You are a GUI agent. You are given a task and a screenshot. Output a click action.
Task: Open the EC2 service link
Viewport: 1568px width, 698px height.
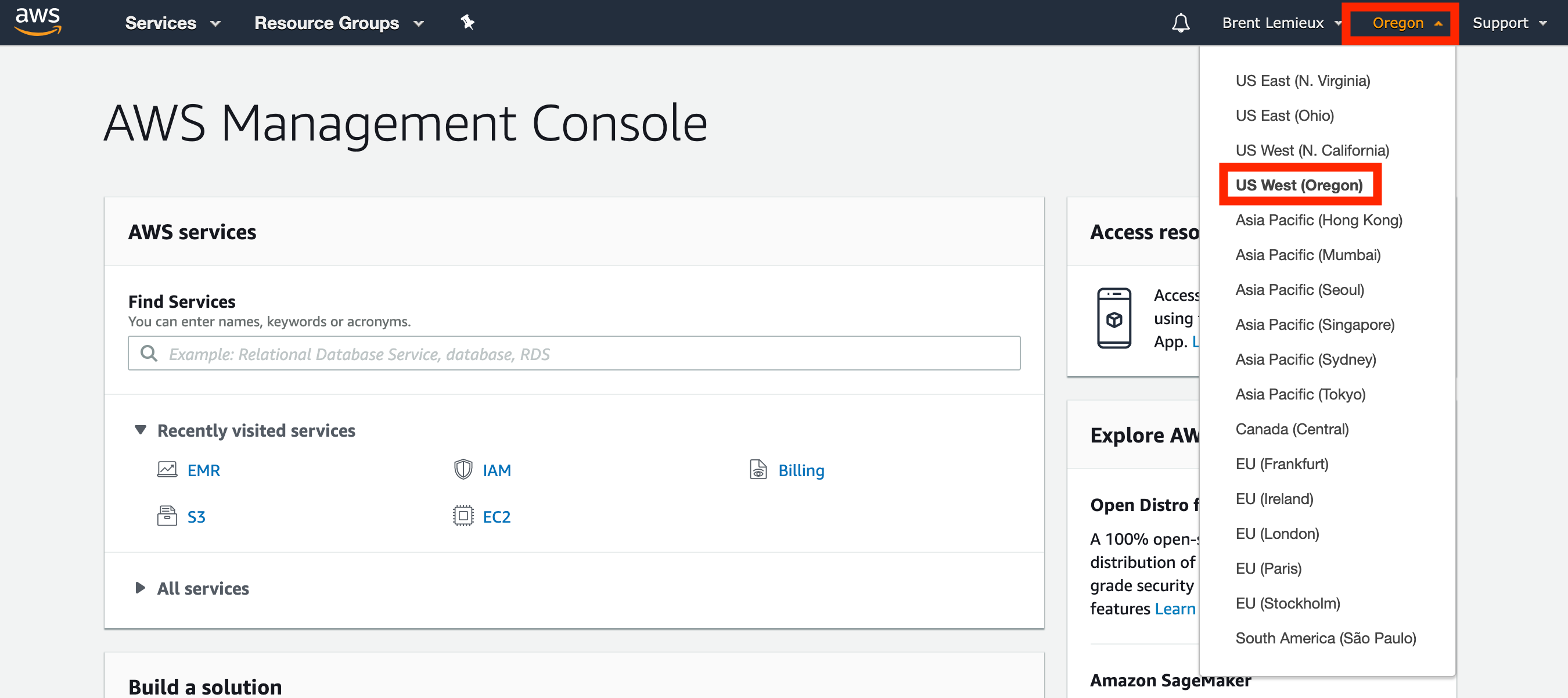[x=496, y=517]
